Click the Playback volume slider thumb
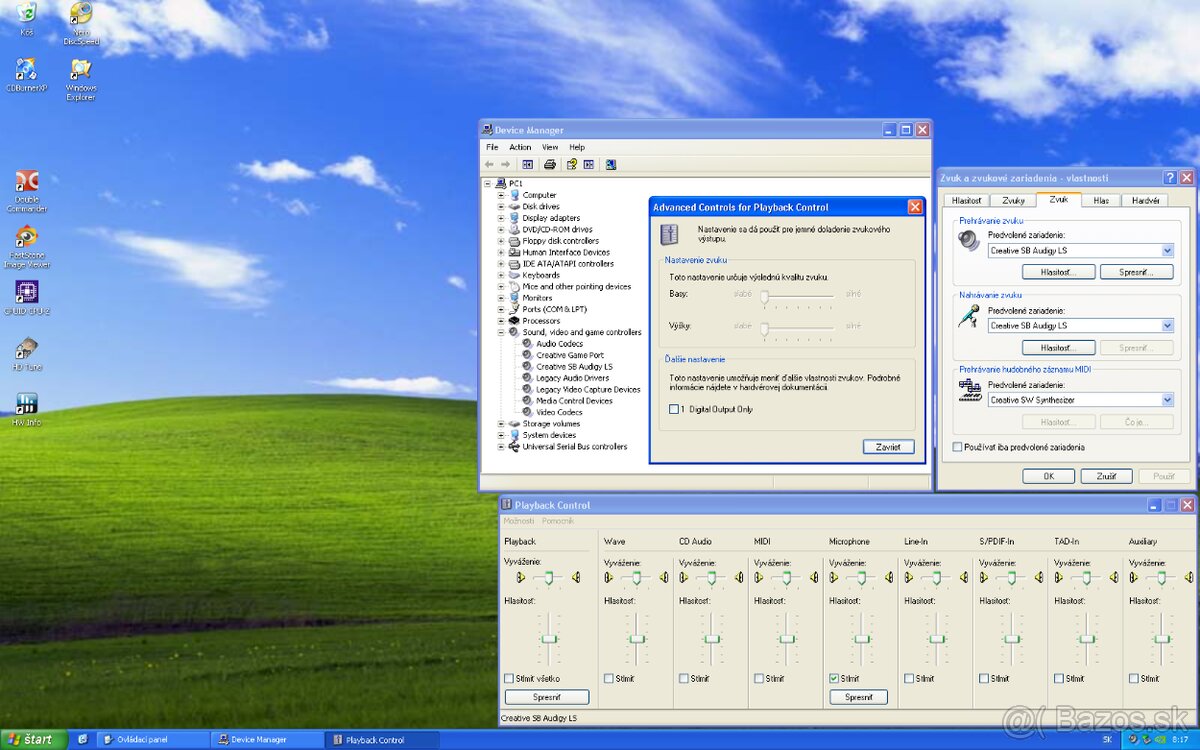The width and height of the screenshot is (1200, 750). [x=548, y=638]
